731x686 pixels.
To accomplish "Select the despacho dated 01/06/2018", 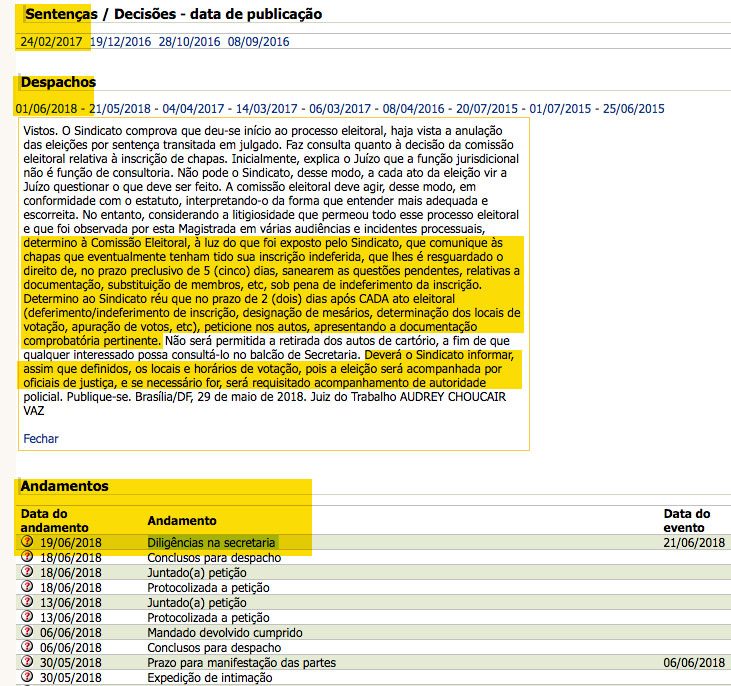I will (46, 109).
